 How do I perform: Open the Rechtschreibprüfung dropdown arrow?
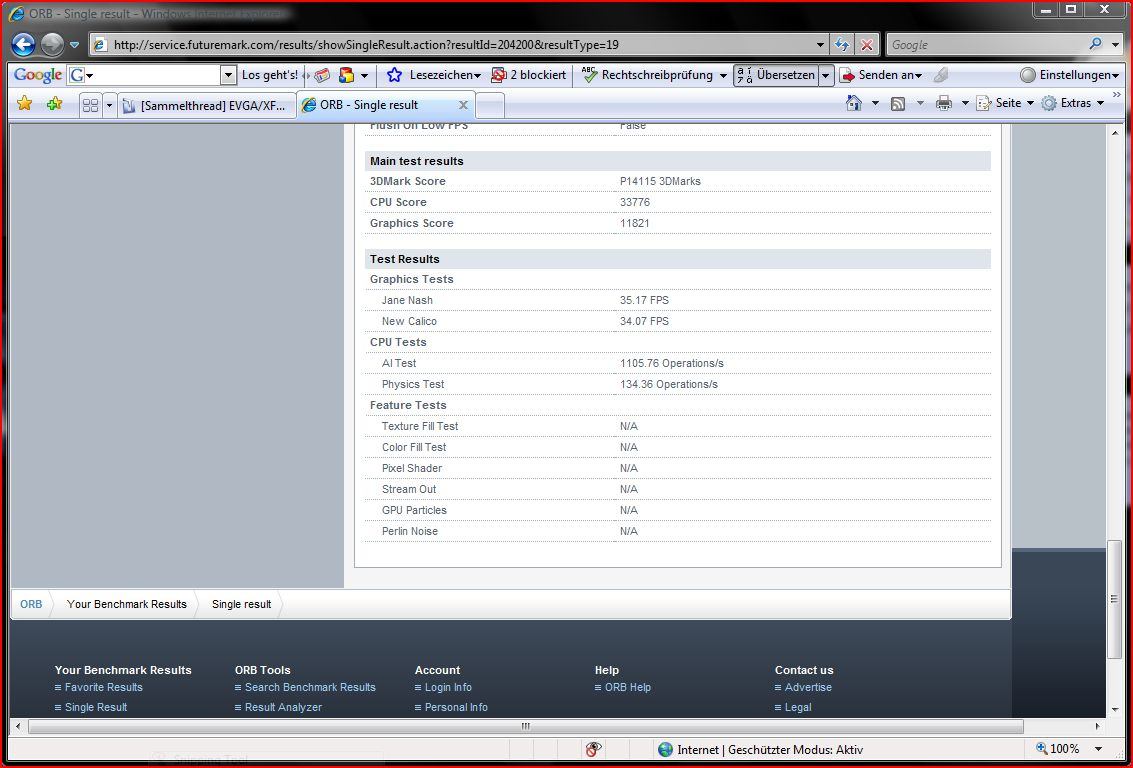coord(723,75)
